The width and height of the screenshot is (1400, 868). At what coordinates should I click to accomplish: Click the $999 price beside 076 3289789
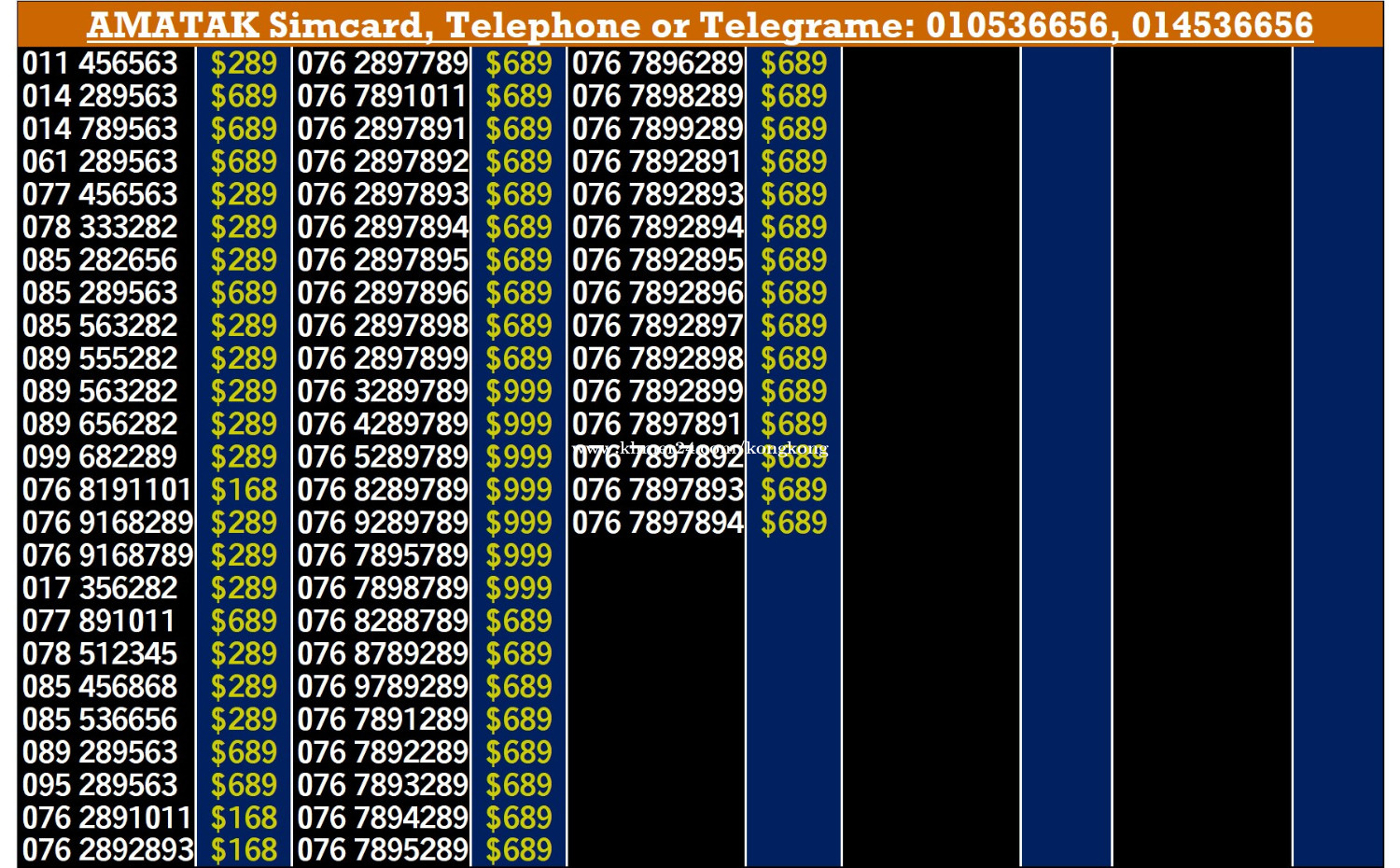(519, 392)
